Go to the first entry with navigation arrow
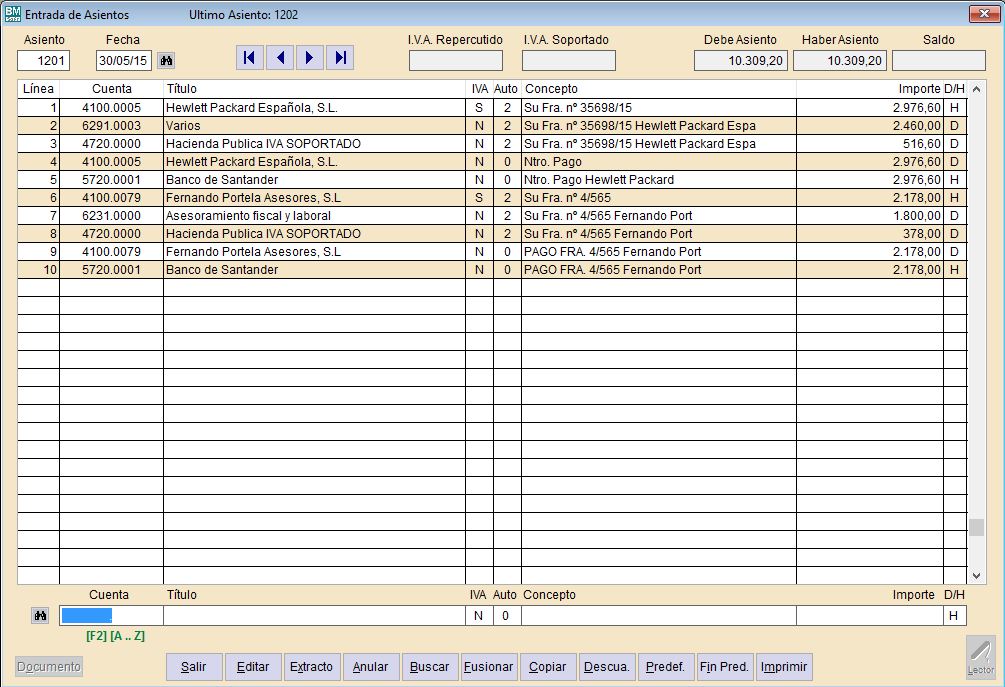The image size is (1005, 687). [x=250, y=58]
